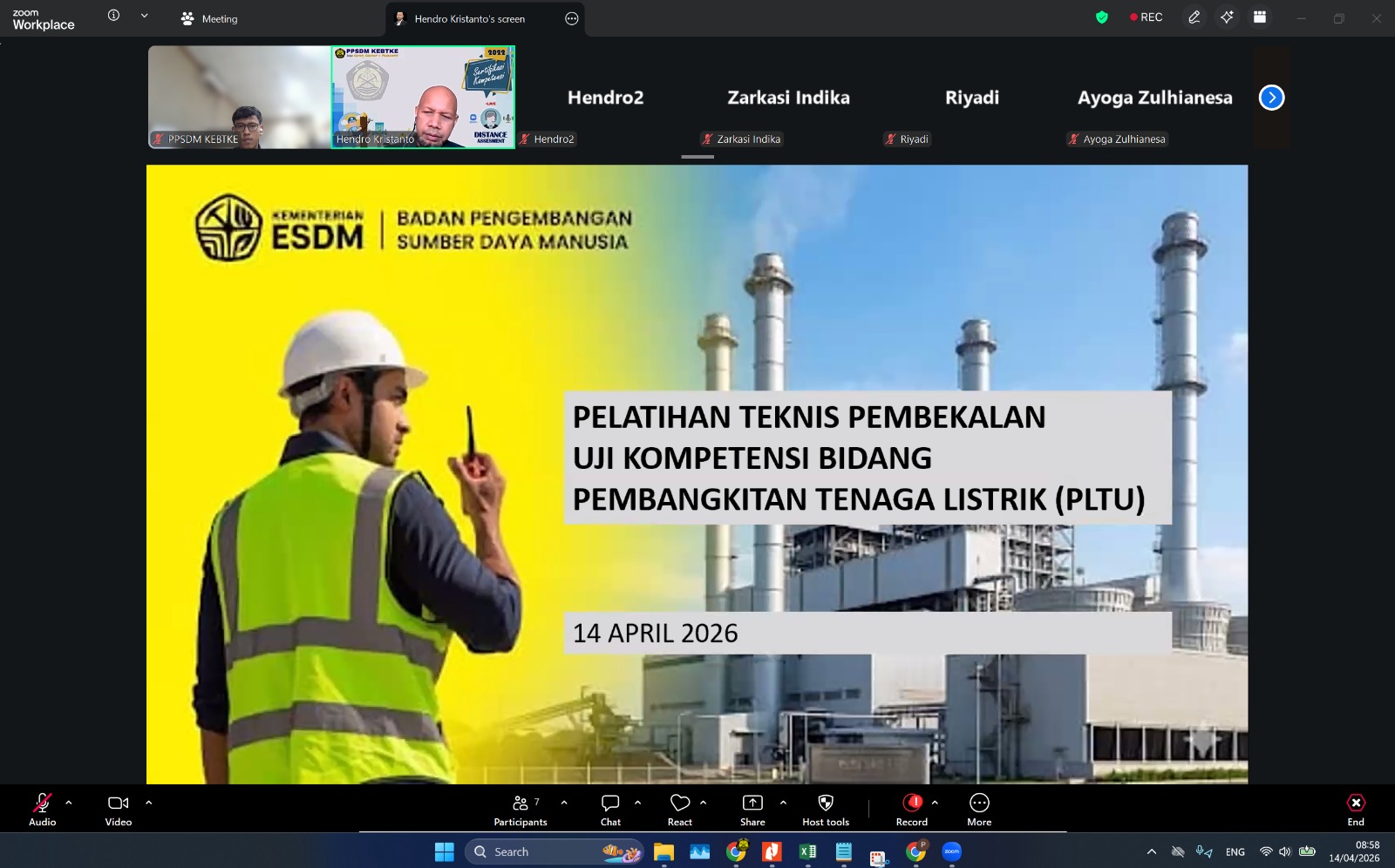Expand the video settings arrow
1395x868 pixels.
149,803
